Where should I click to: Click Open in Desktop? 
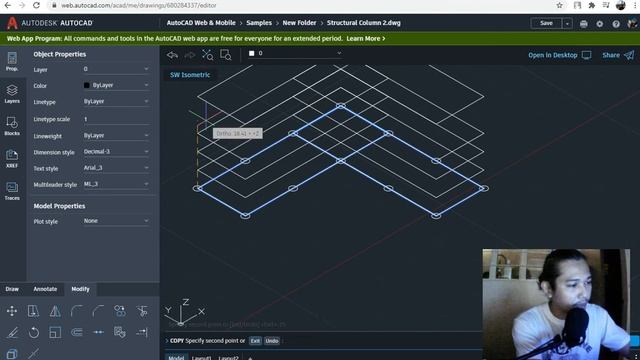[560, 55]
